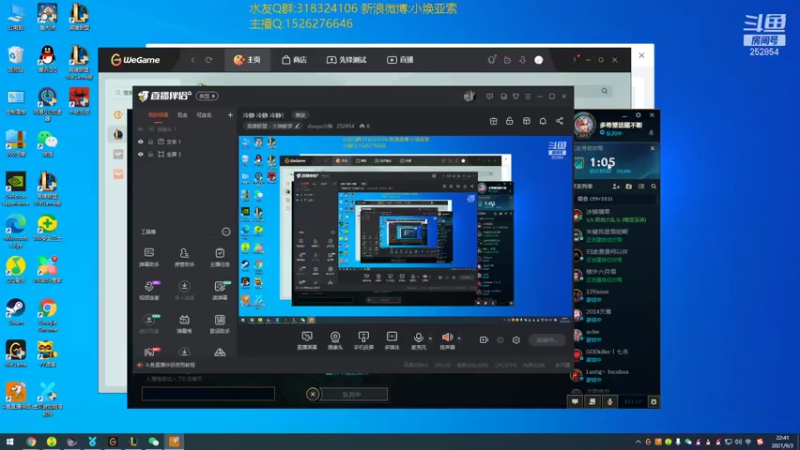Select friend GODkiller in list
800x450 pixels.
click(x=616, y=355)
